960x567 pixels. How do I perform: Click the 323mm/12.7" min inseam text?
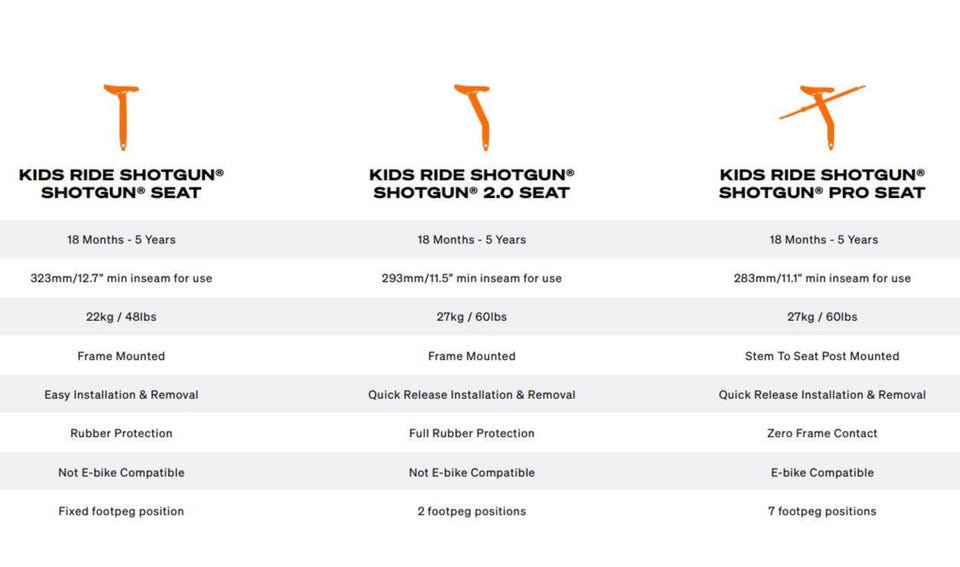121,278
